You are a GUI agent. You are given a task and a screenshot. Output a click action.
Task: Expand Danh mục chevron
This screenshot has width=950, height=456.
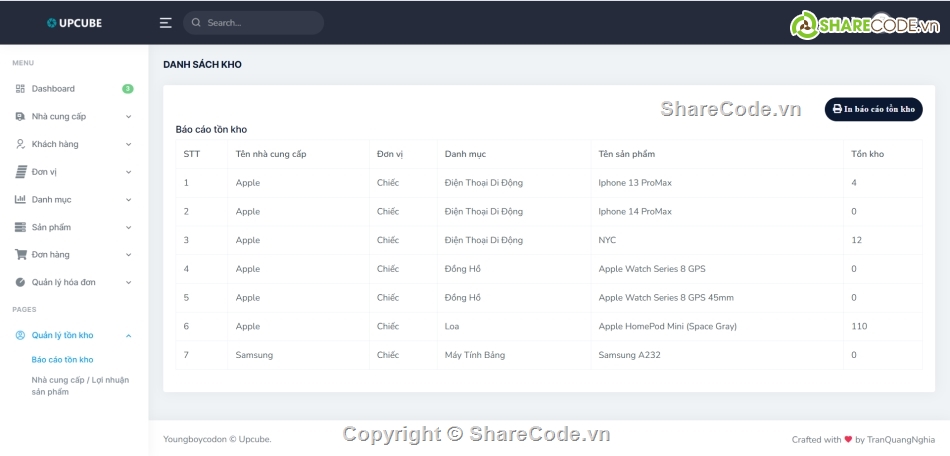(x=128, y=200)
